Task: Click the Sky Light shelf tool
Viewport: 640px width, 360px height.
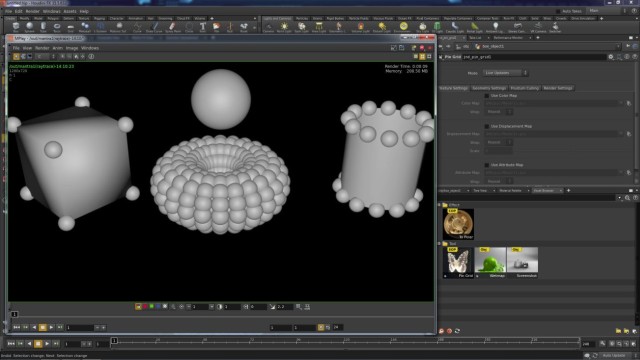Action: 422,27
